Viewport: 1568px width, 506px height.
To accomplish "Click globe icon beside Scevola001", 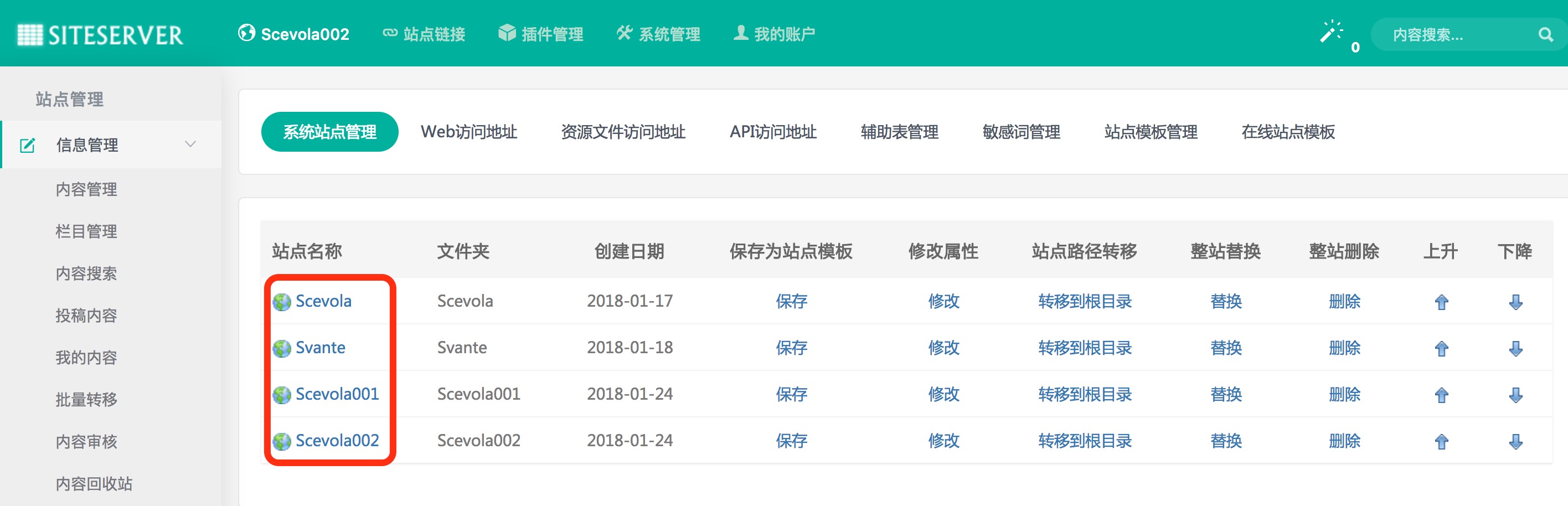I will tap(282, 395).
